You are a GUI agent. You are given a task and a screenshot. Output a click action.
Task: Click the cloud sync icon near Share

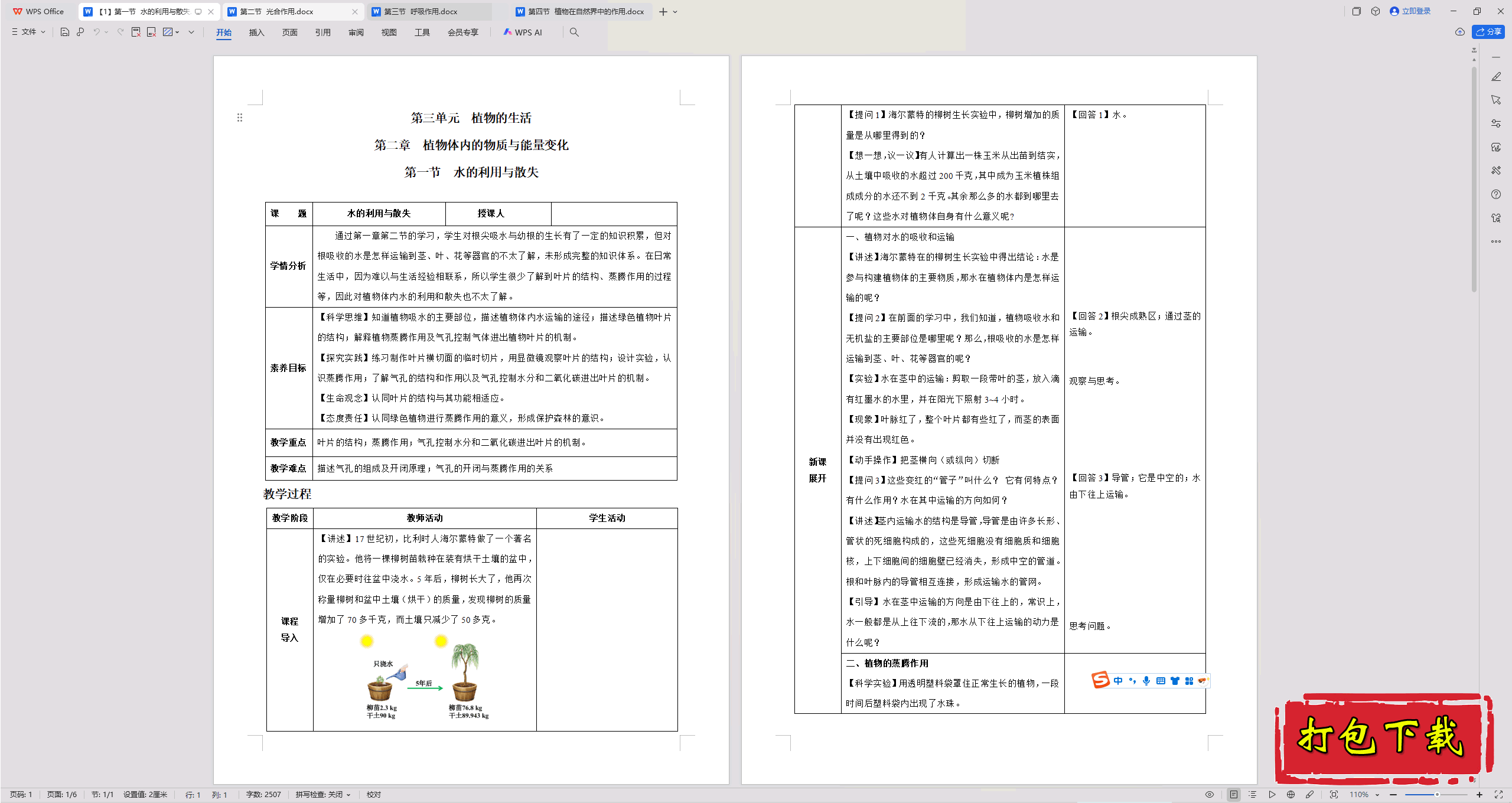[x=1460, y=32]
